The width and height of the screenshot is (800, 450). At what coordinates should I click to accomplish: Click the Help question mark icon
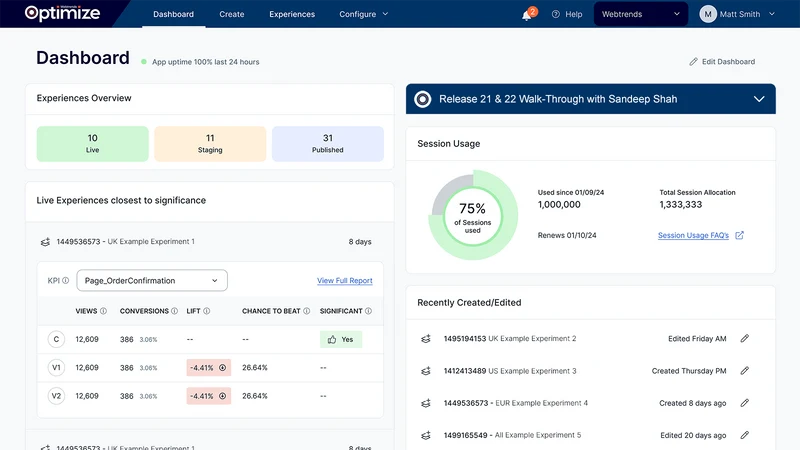click(x=556, y=14)
